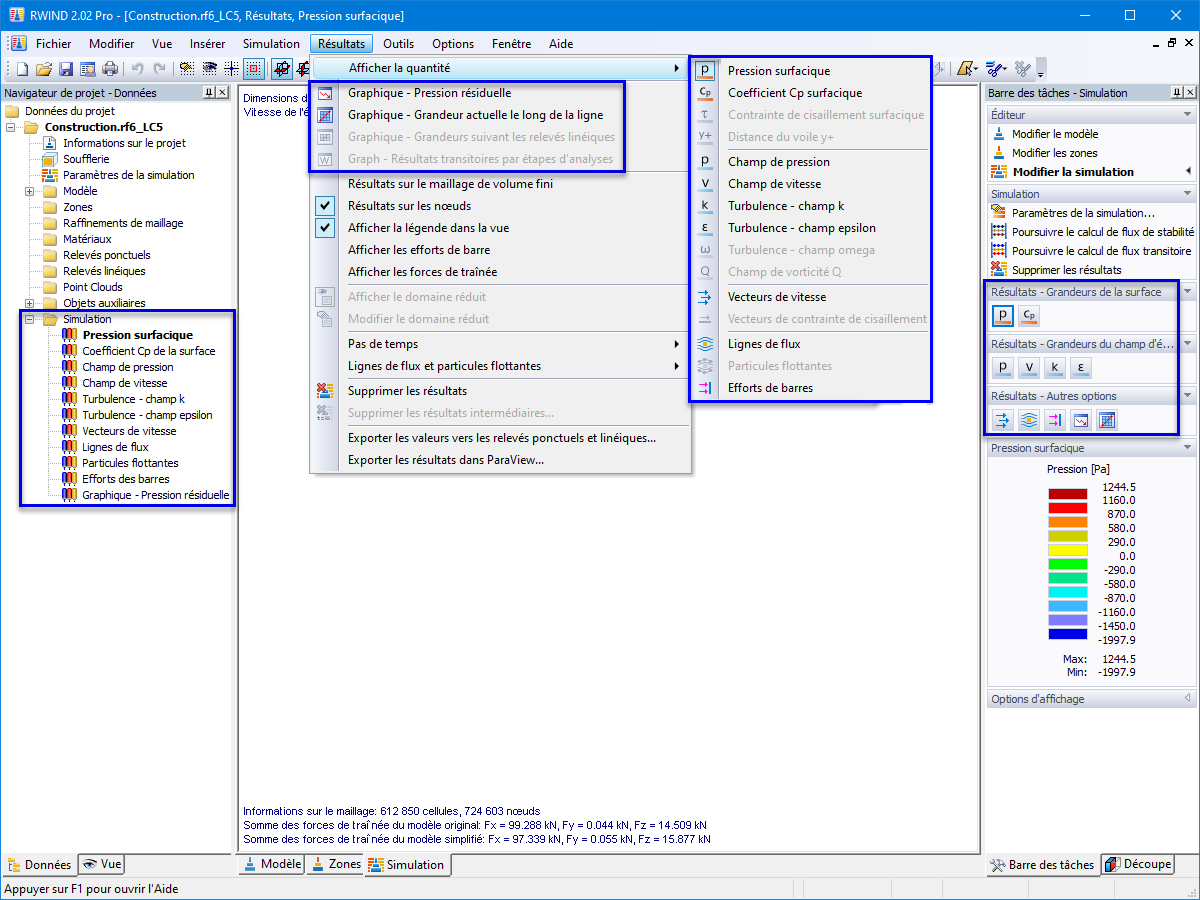Enable Résultats sur le maillage de volume fini

coord(450,184)
